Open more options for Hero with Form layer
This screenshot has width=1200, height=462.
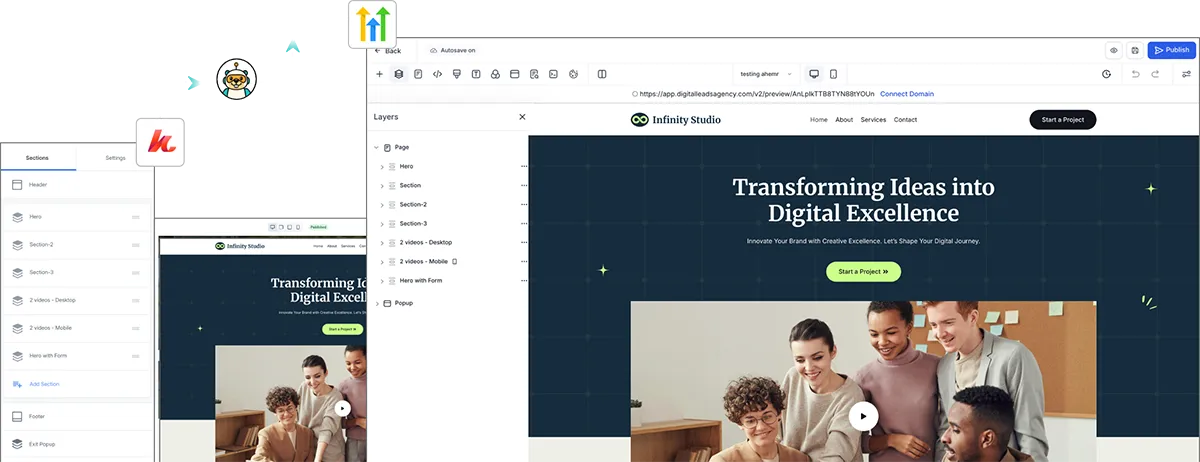[523, 280]
